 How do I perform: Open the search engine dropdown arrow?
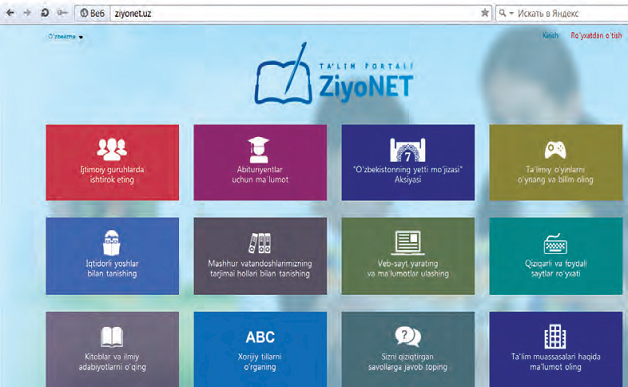[511, 13]
